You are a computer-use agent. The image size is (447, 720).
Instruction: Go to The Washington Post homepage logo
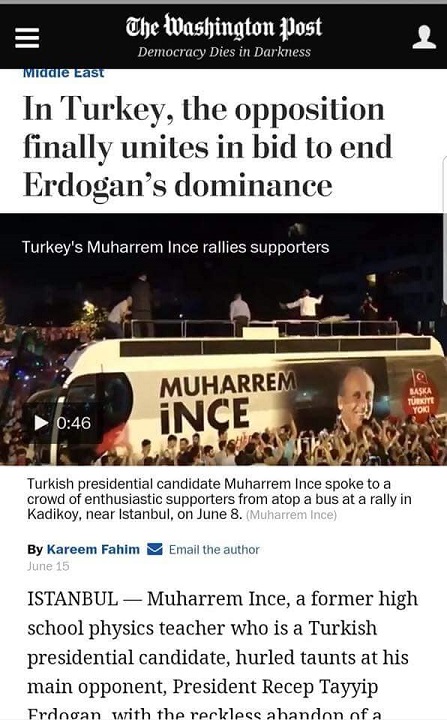coord(224,27)
